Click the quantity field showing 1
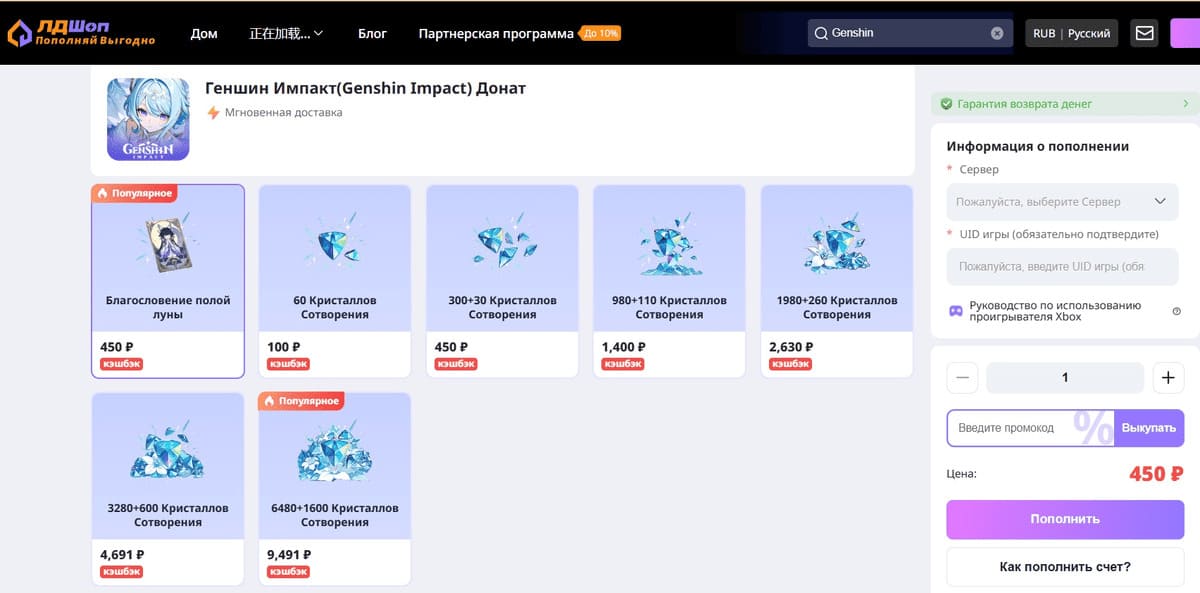 [x=1065, y=378]
